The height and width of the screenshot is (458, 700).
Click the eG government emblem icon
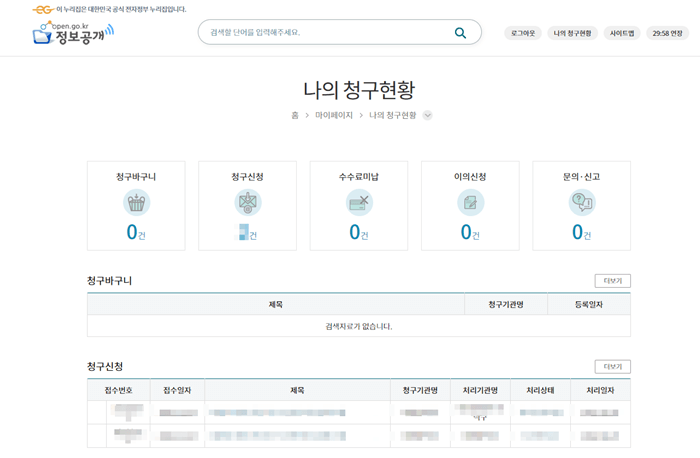(x=43, y=9)
